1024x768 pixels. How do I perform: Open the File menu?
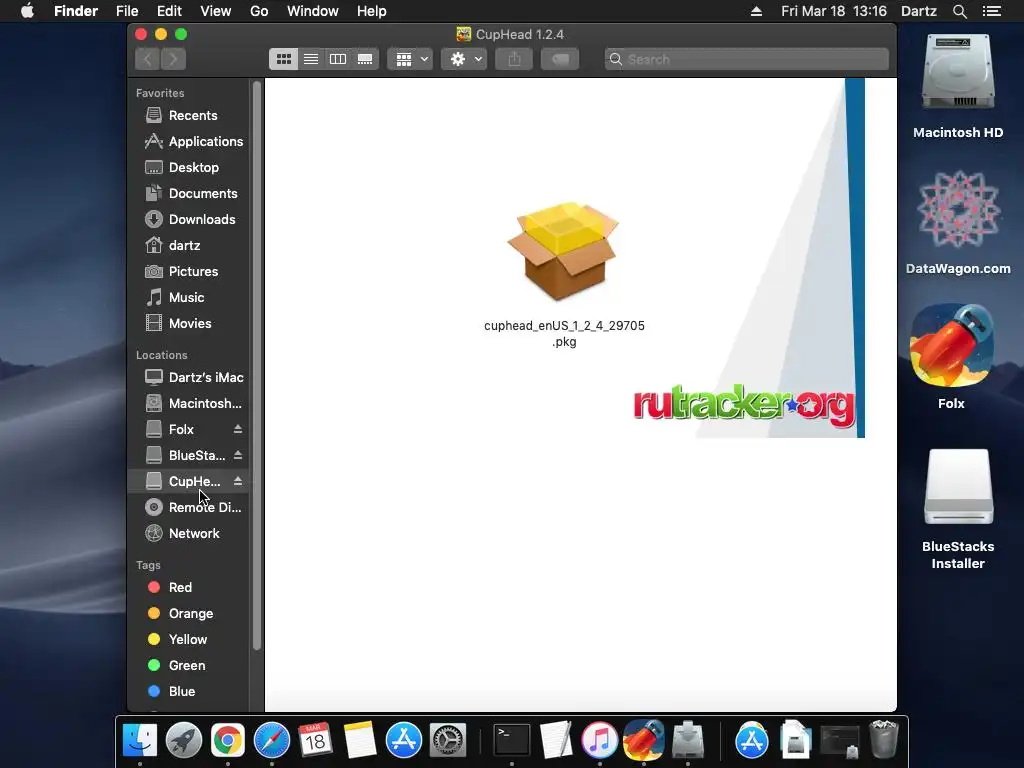point(127,11)
